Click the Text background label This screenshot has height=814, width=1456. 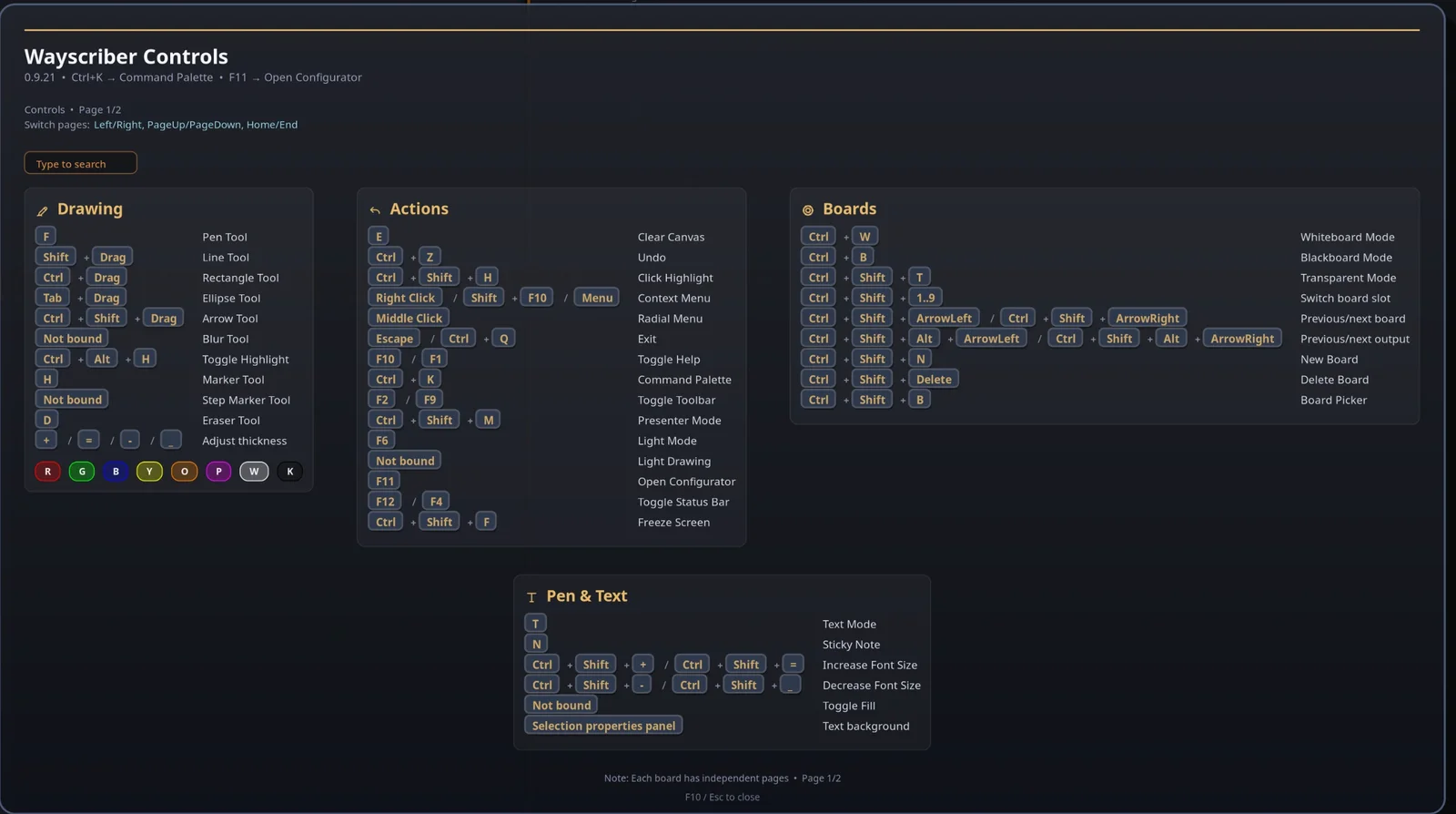tap(865, 727)
